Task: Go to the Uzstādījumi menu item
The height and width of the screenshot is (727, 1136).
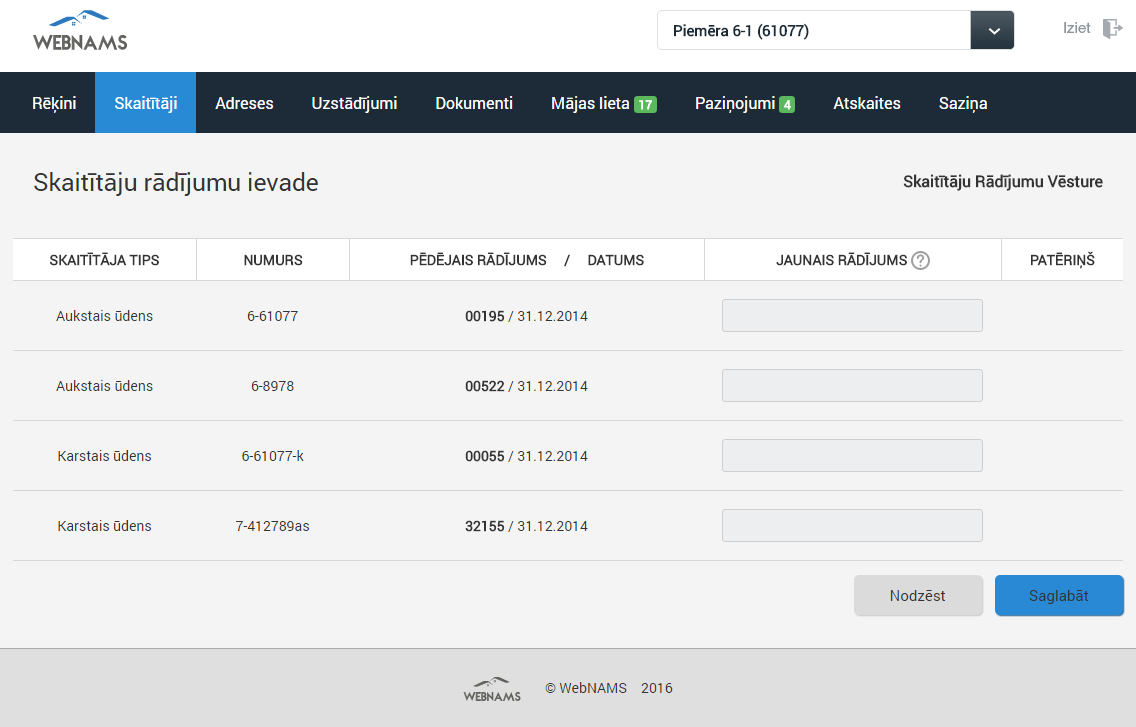Action: (x=354, y=103)
